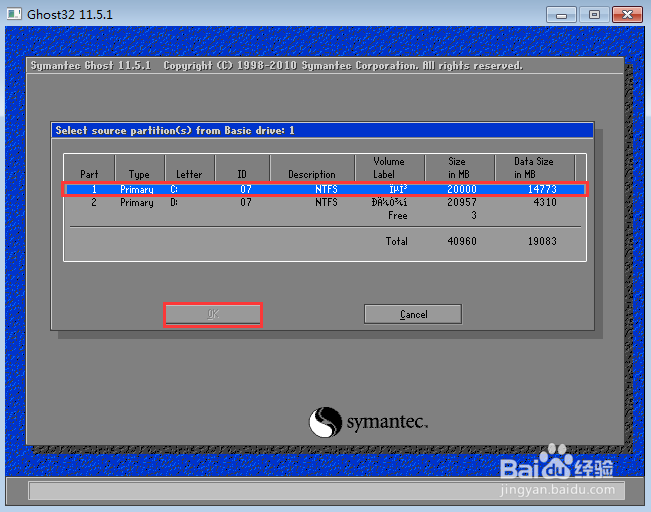This screenshot has height=512, width=651.
Task: Click the Symantec logo
Action: coord(368,422)
